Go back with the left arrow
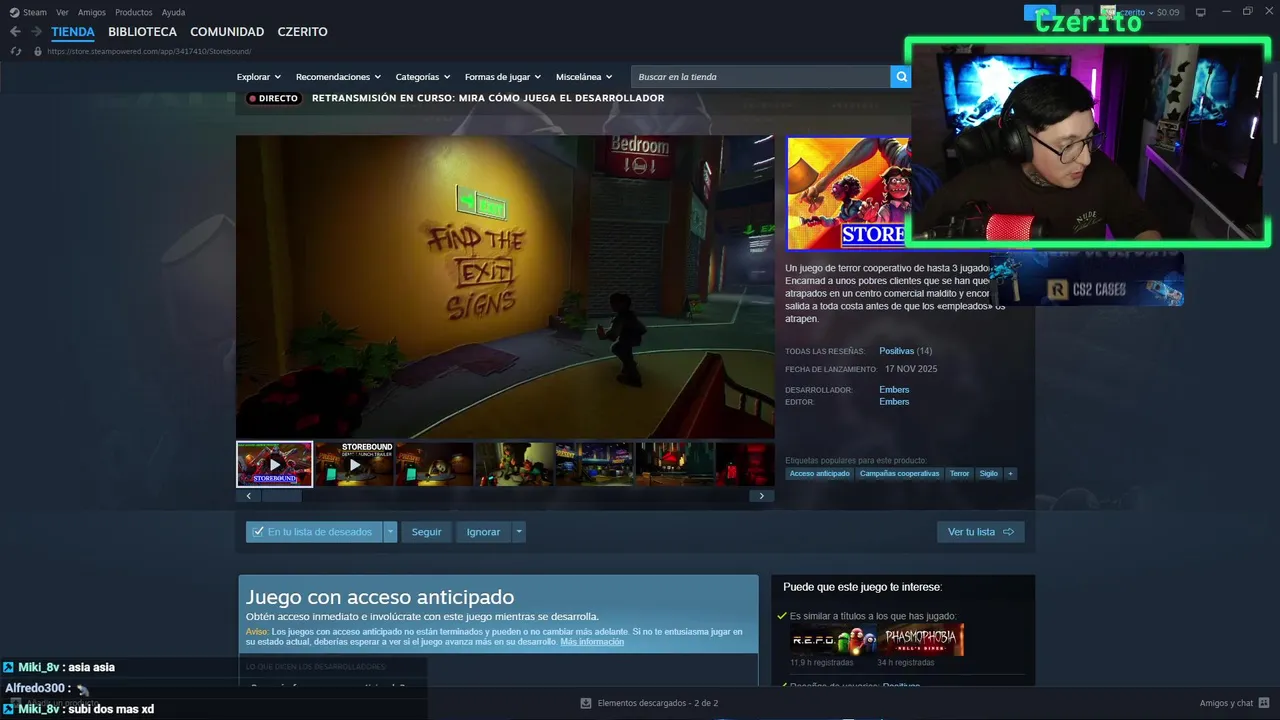The width and height of the screenshot is (1280, 720). click(x=15, y=32)
